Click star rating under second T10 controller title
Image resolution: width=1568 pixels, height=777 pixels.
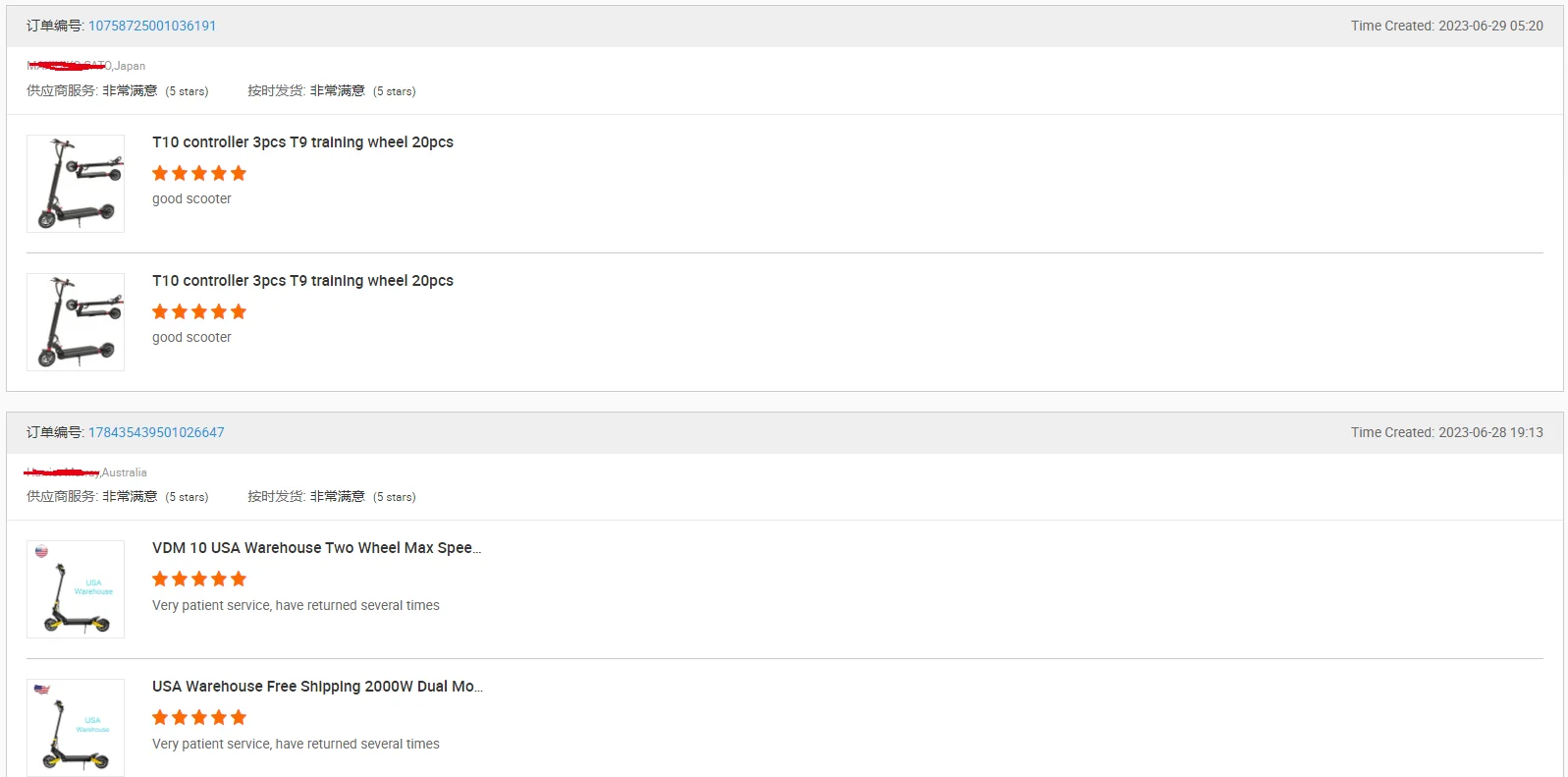(199, 312)
